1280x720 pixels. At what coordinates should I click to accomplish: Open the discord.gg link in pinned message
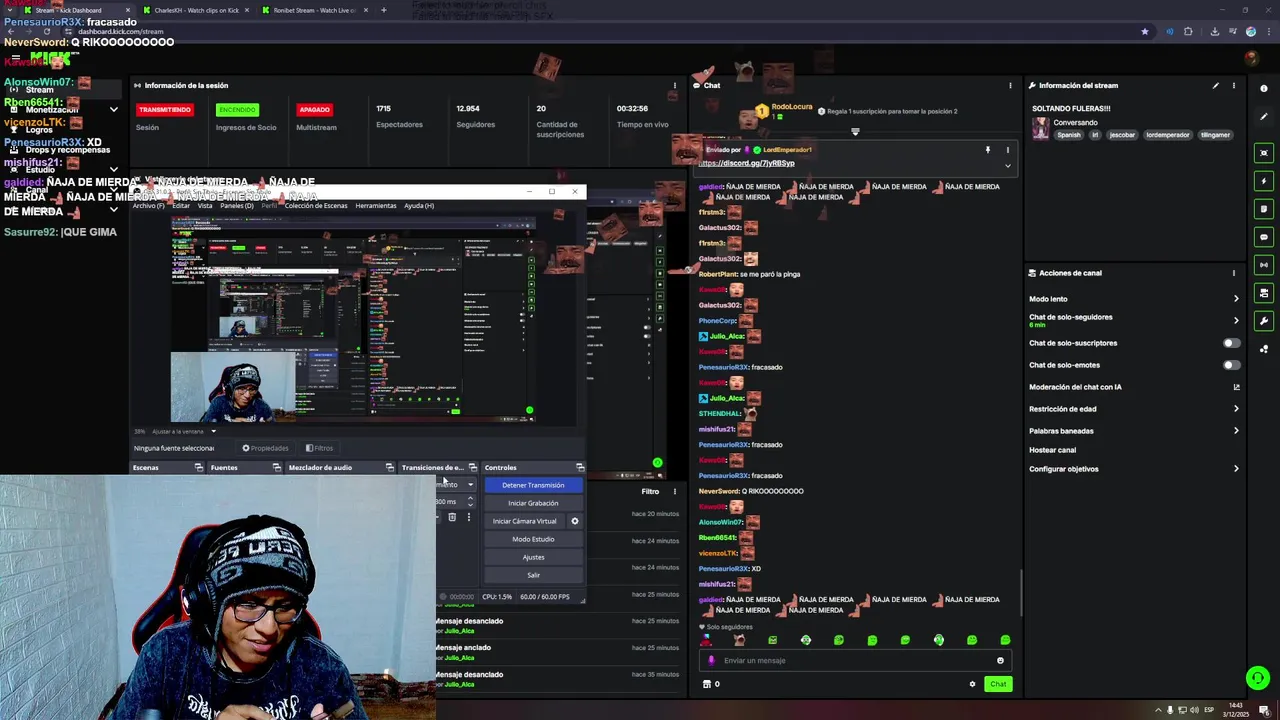pos(748,163)
